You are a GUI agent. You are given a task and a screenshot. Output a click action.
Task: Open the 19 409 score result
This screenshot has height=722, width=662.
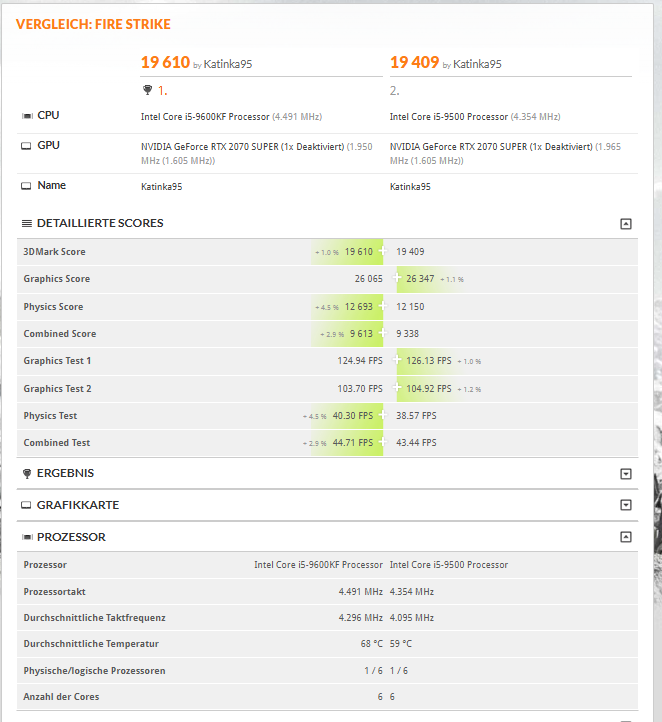[x=414, y=62]
